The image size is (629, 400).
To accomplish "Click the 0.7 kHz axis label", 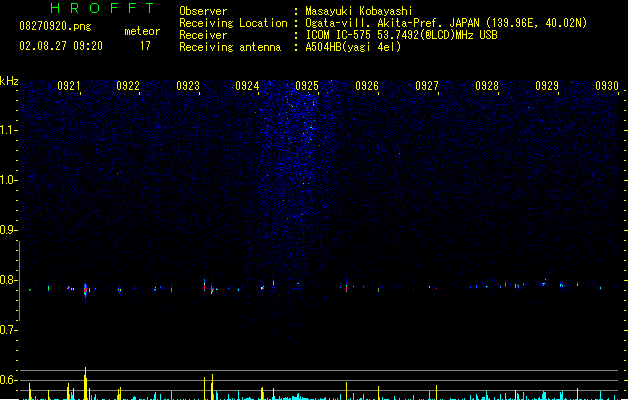I will point(8,330).
